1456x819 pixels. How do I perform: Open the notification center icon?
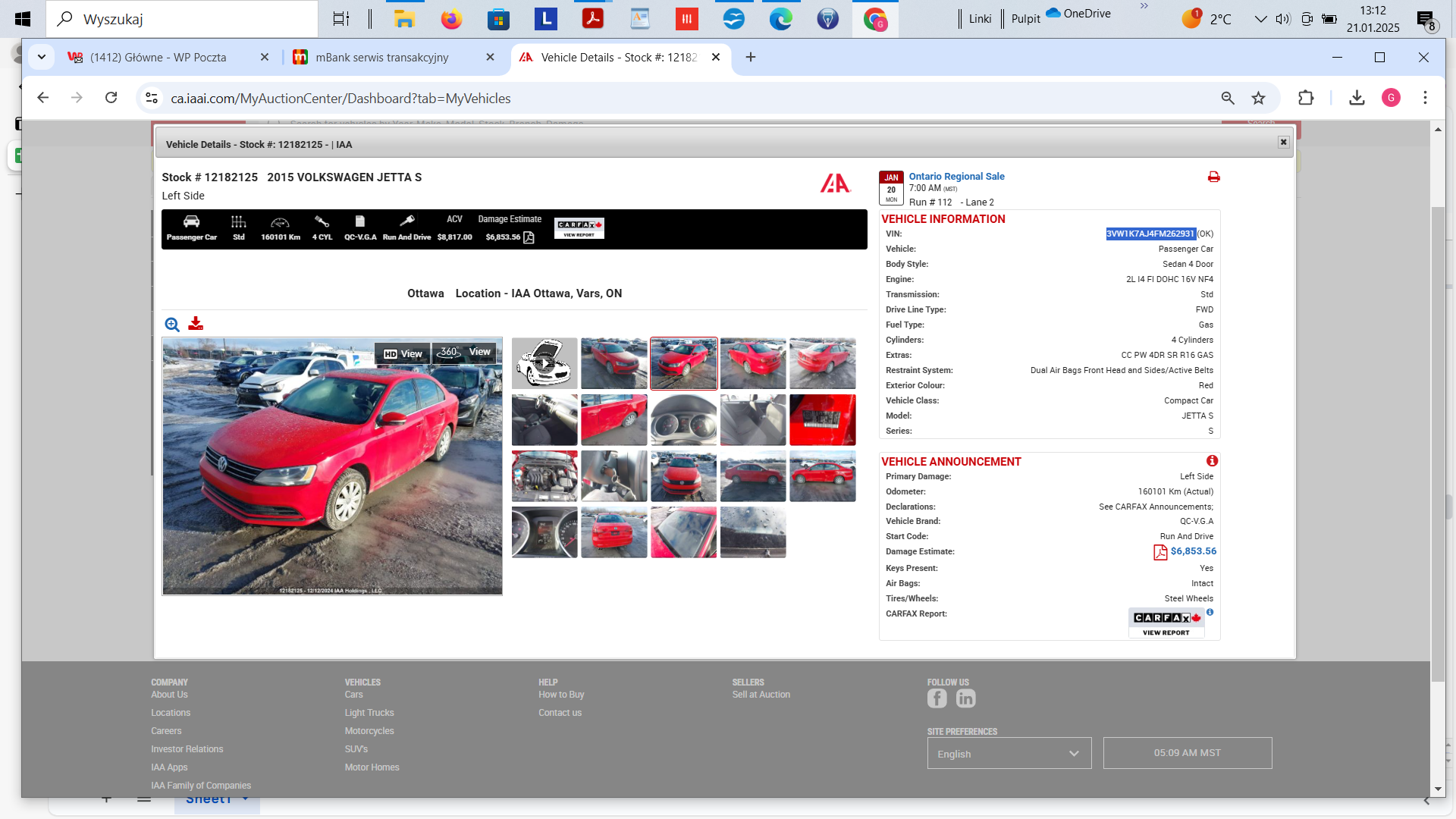click(1426, 20)
